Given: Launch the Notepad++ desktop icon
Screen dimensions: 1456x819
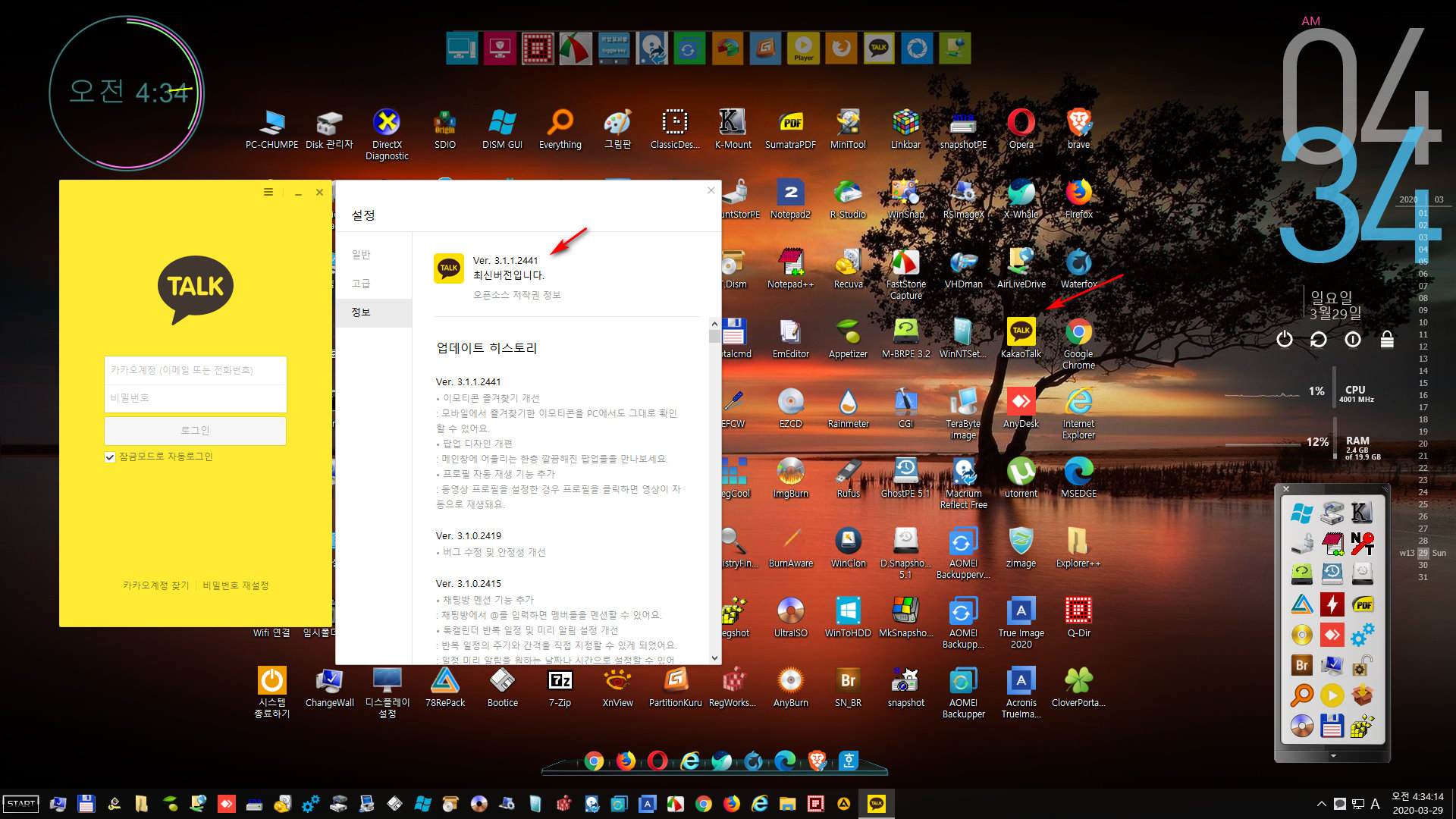Looking at the screenshot, I should (790, 268).
